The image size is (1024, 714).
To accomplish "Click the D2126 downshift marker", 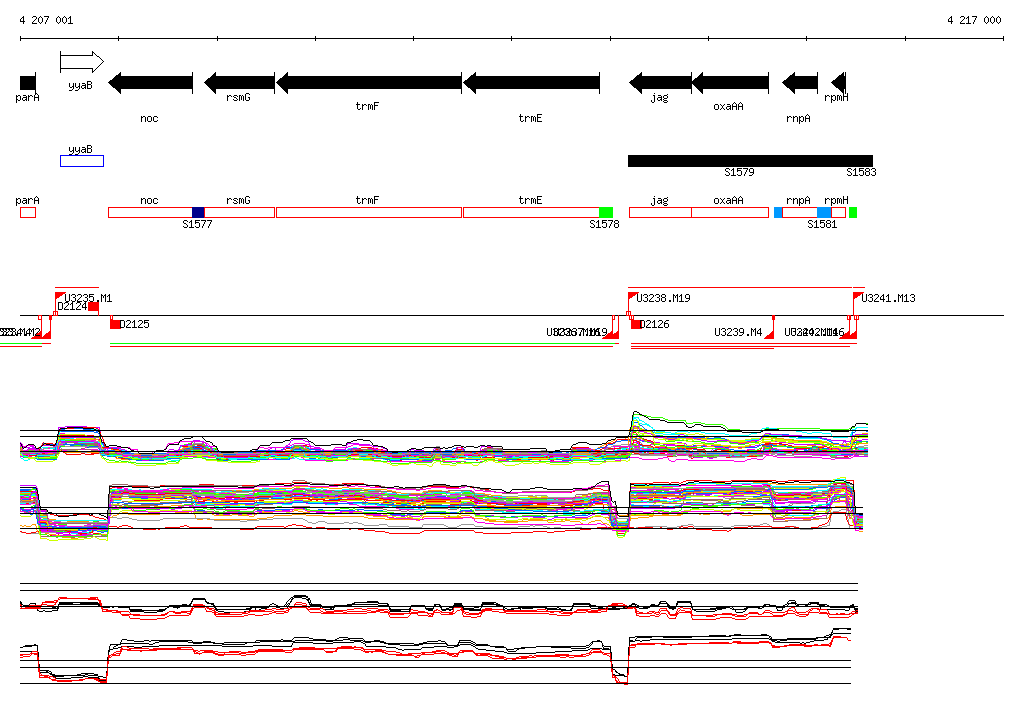I will pos(635,324).
